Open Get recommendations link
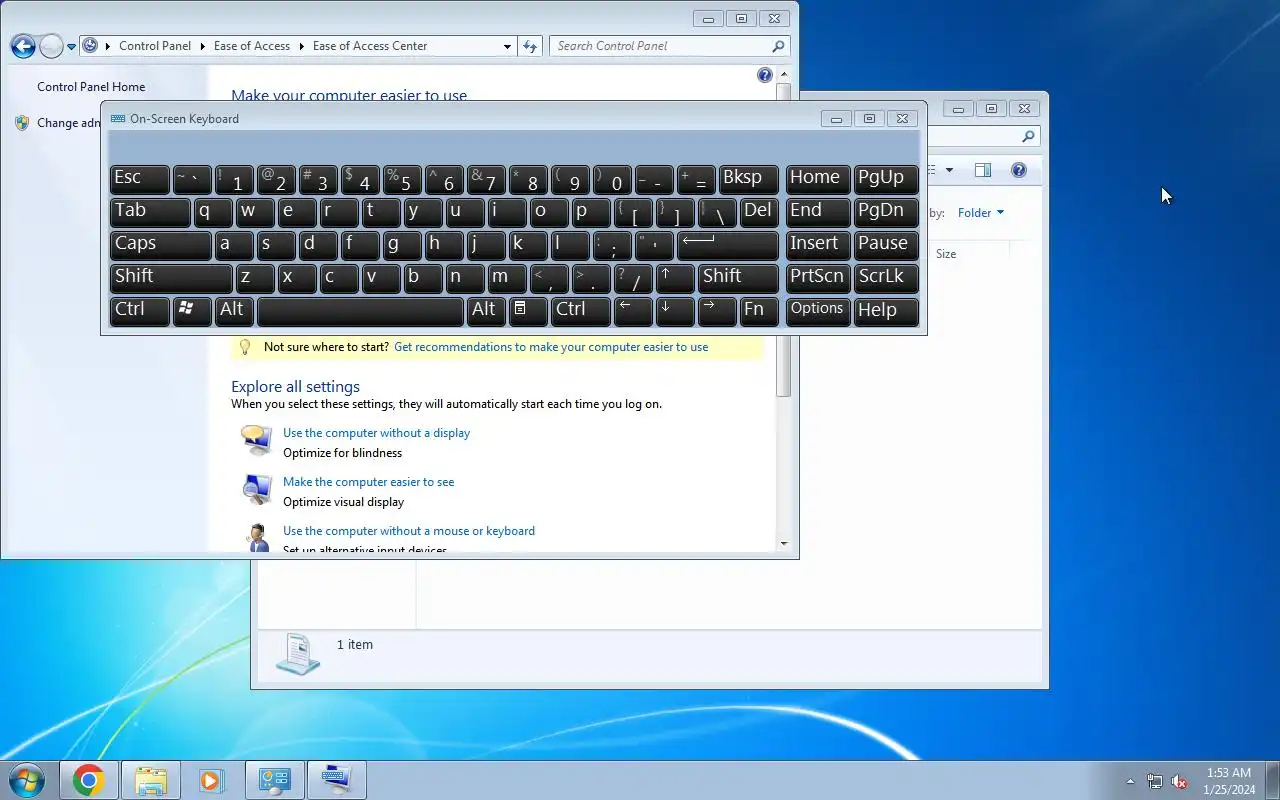1280x800 pixels. pos(551,347)
